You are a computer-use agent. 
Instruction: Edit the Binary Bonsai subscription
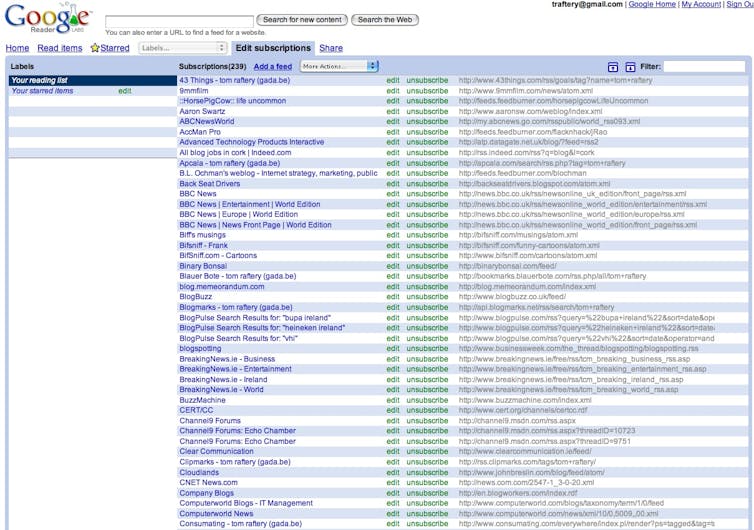(393, 266)
